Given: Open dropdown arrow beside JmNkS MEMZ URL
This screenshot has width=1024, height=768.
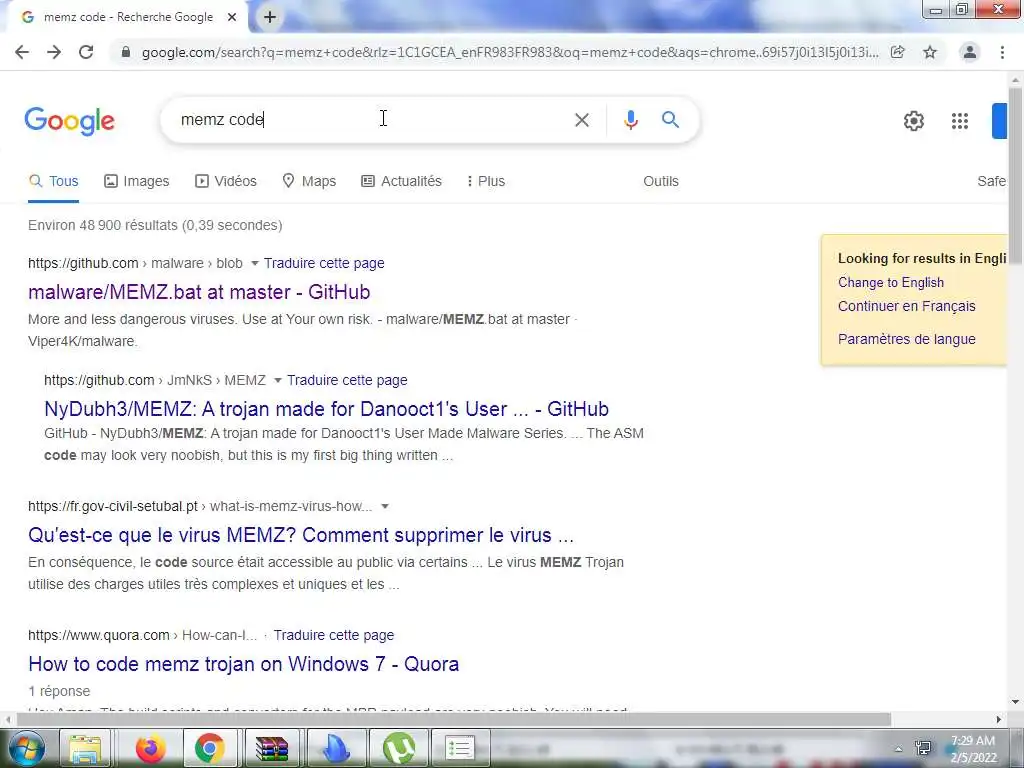Looking at the screenshot, I should (278, 380).
